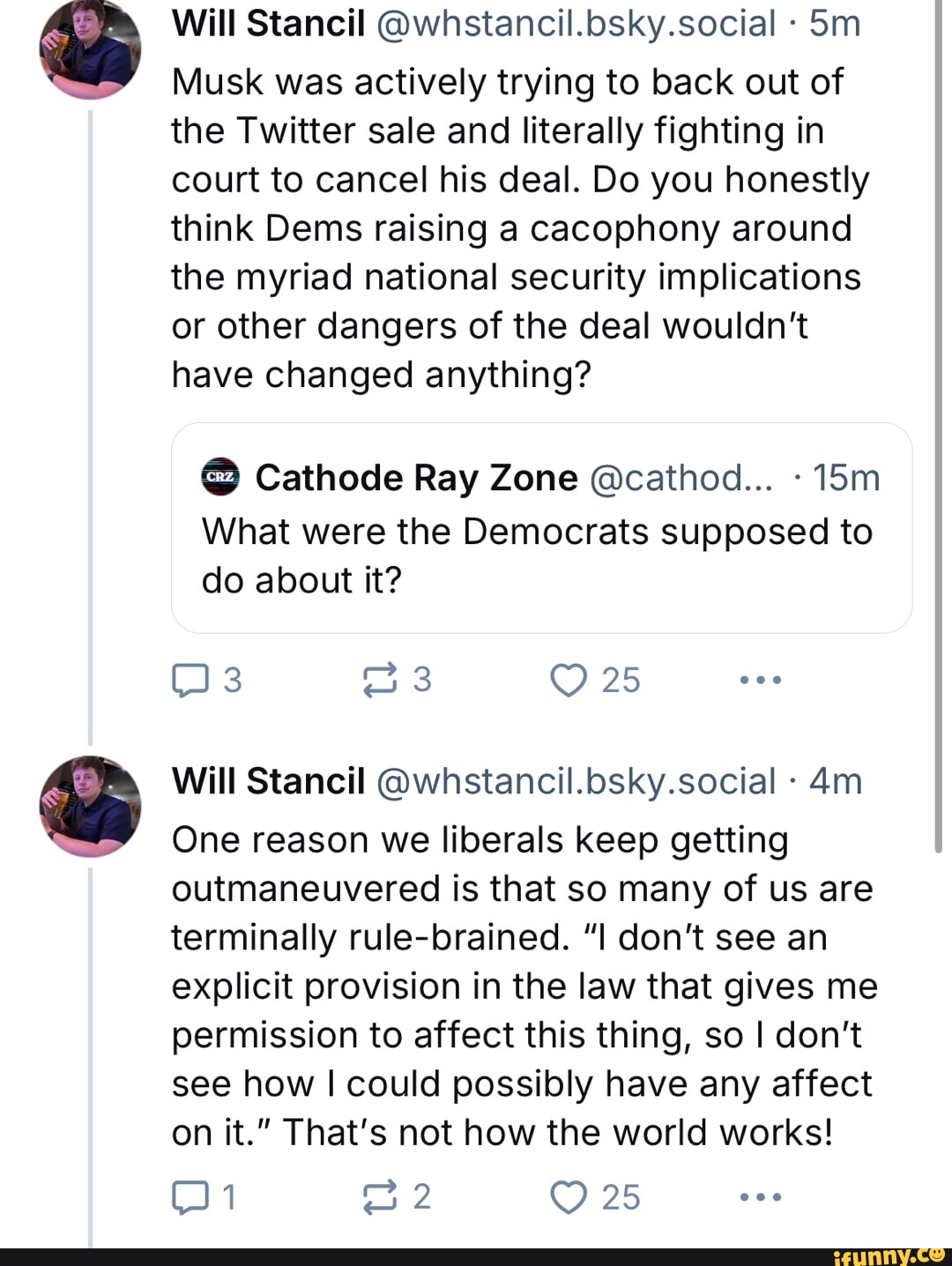Open the three-dots menu on the first post
The image size is (952, 1266).
click(x=760, y=679)
